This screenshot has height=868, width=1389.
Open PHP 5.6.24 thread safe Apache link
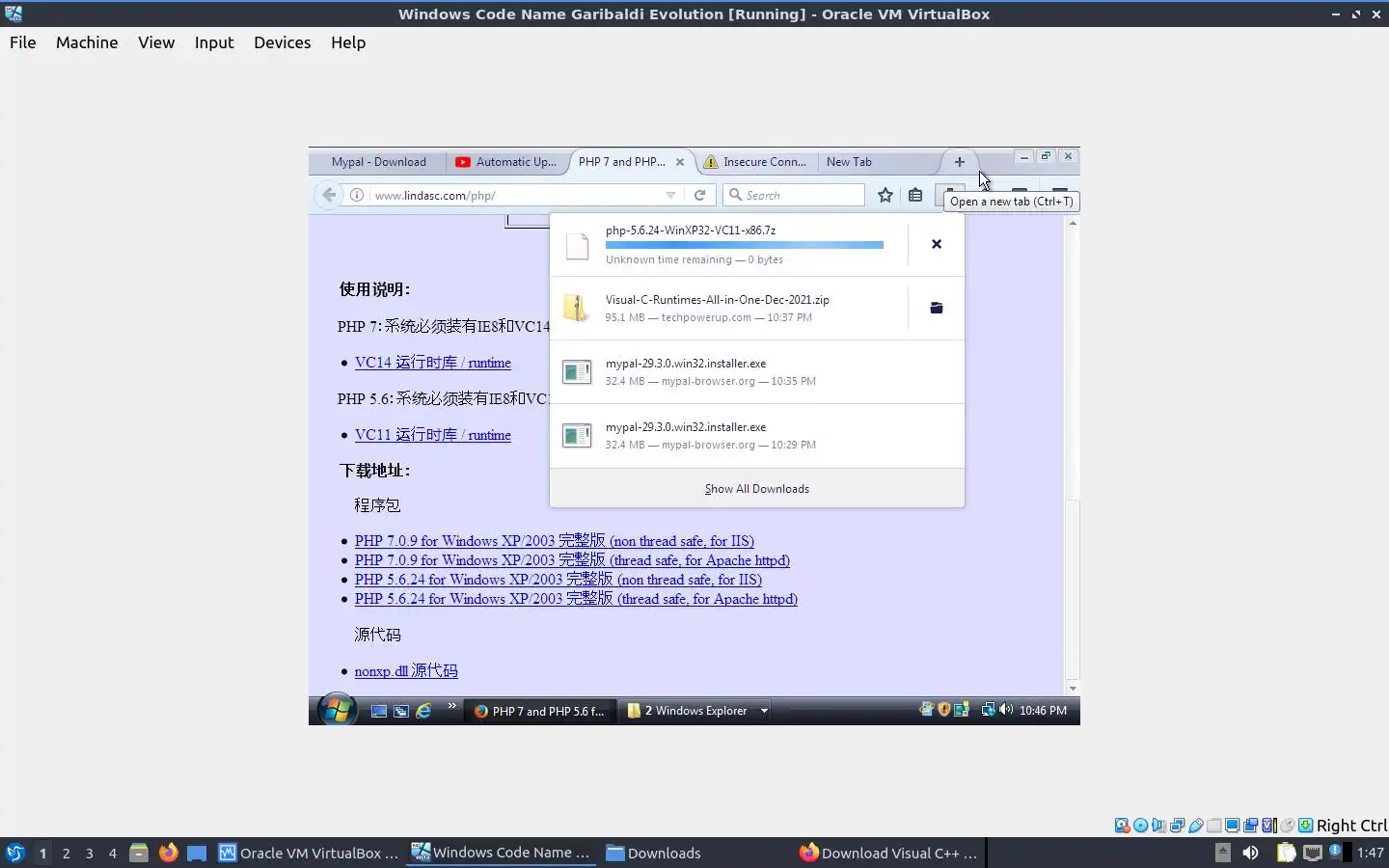click(x=576, y=599)
